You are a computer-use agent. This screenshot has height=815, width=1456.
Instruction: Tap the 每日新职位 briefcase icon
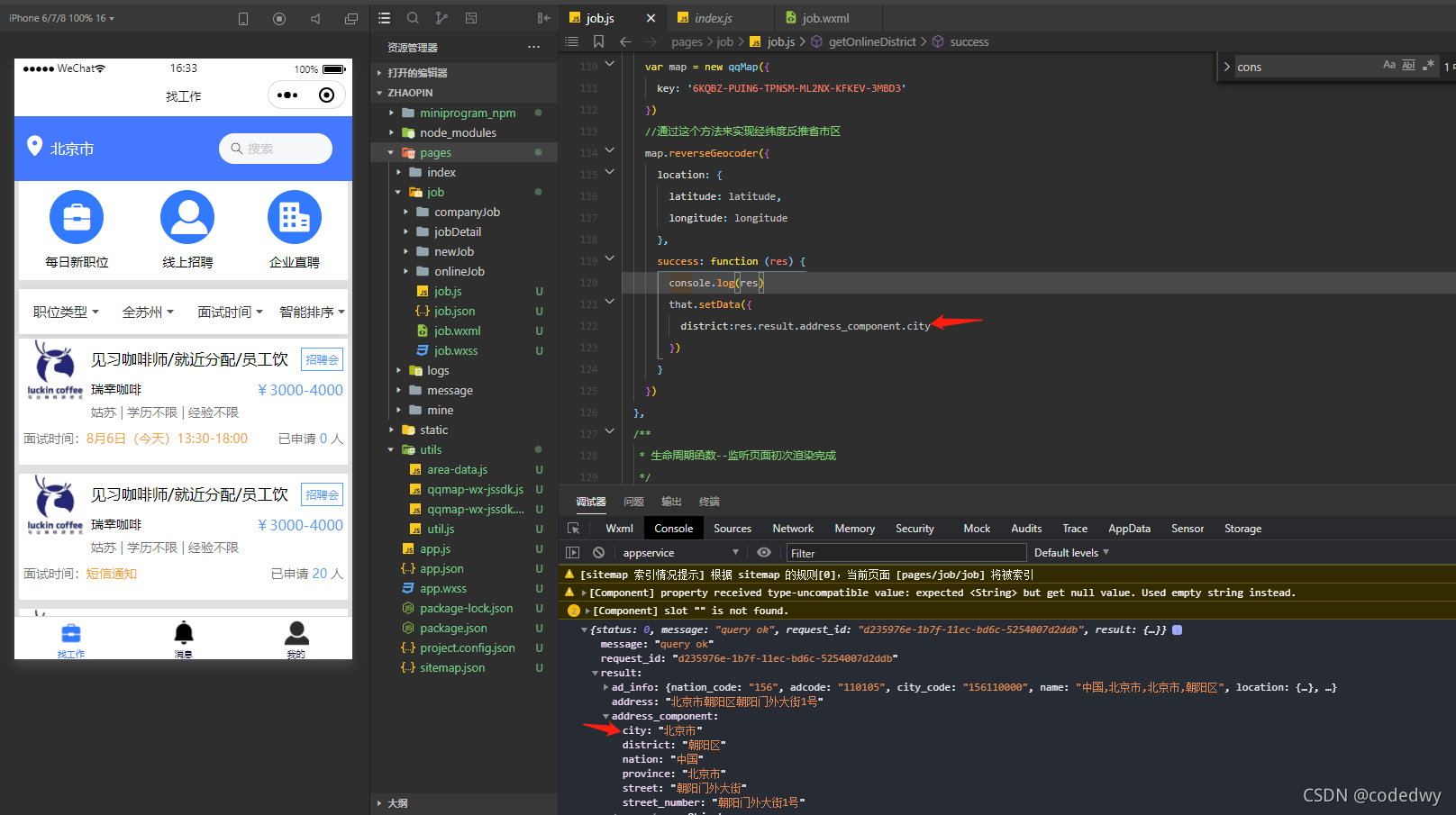coord(77,217)
